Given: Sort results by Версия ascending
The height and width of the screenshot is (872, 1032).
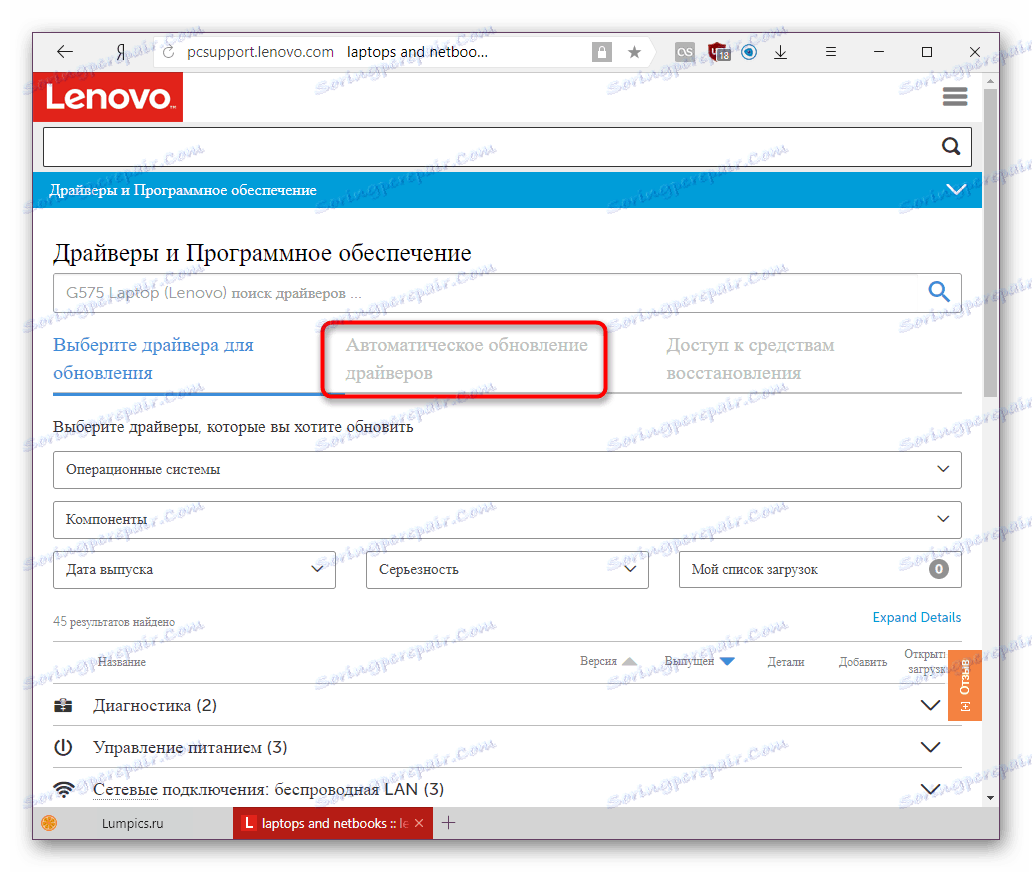Looking at the screenshot, I should (631, 659).
